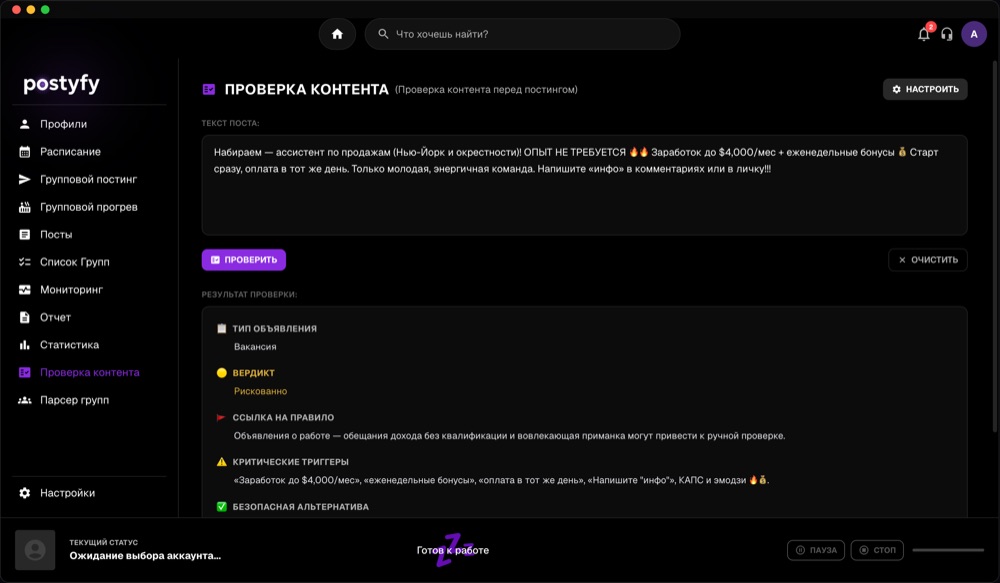Click Ожидание выбора аккаунта status text
The image size is (1000, 583).
pyautogui.click(x=145, y=556)
